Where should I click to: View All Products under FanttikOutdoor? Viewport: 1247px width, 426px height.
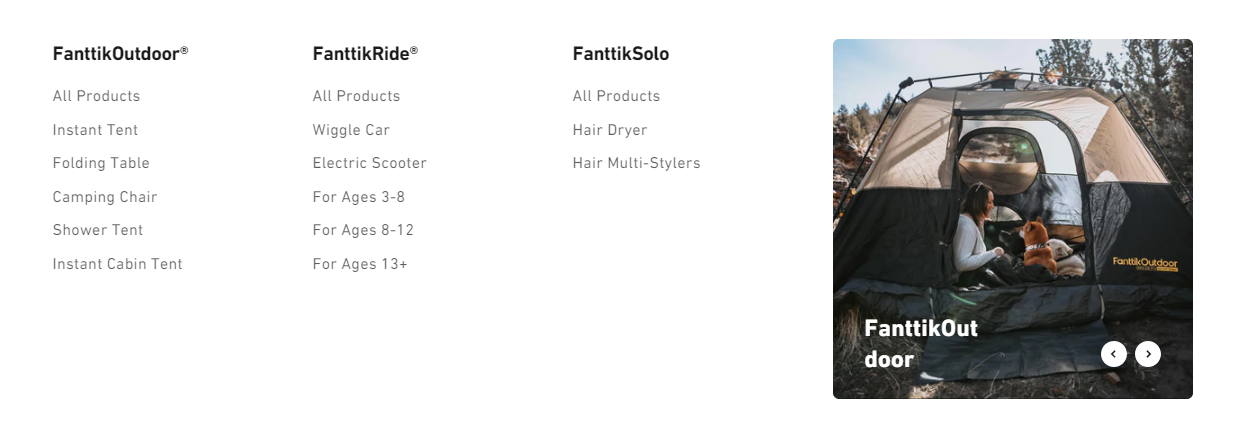tap(96, 96)
